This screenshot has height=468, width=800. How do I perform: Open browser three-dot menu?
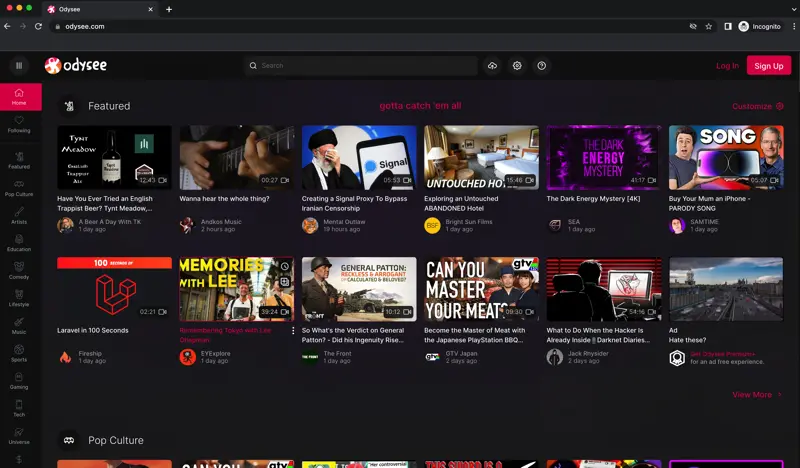pos(794,27)
